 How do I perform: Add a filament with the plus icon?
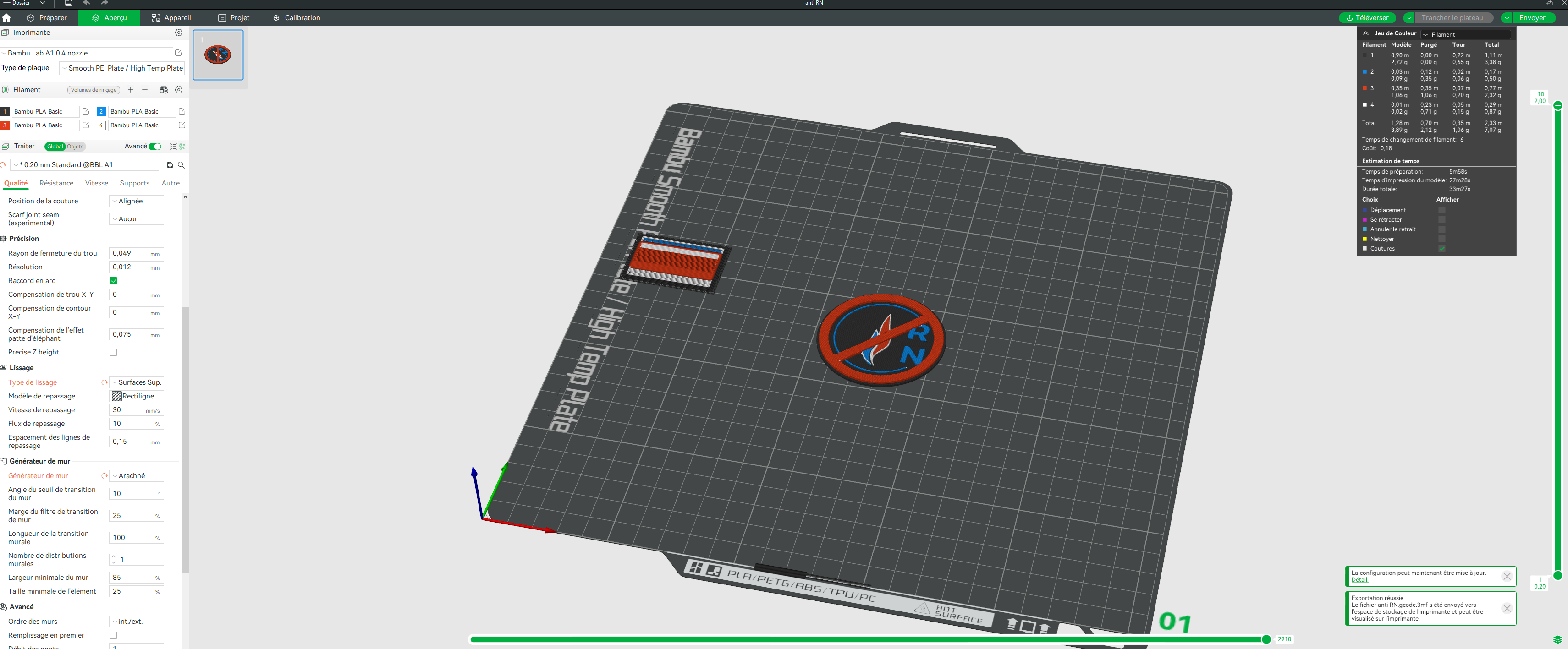(x=130, y=90)
